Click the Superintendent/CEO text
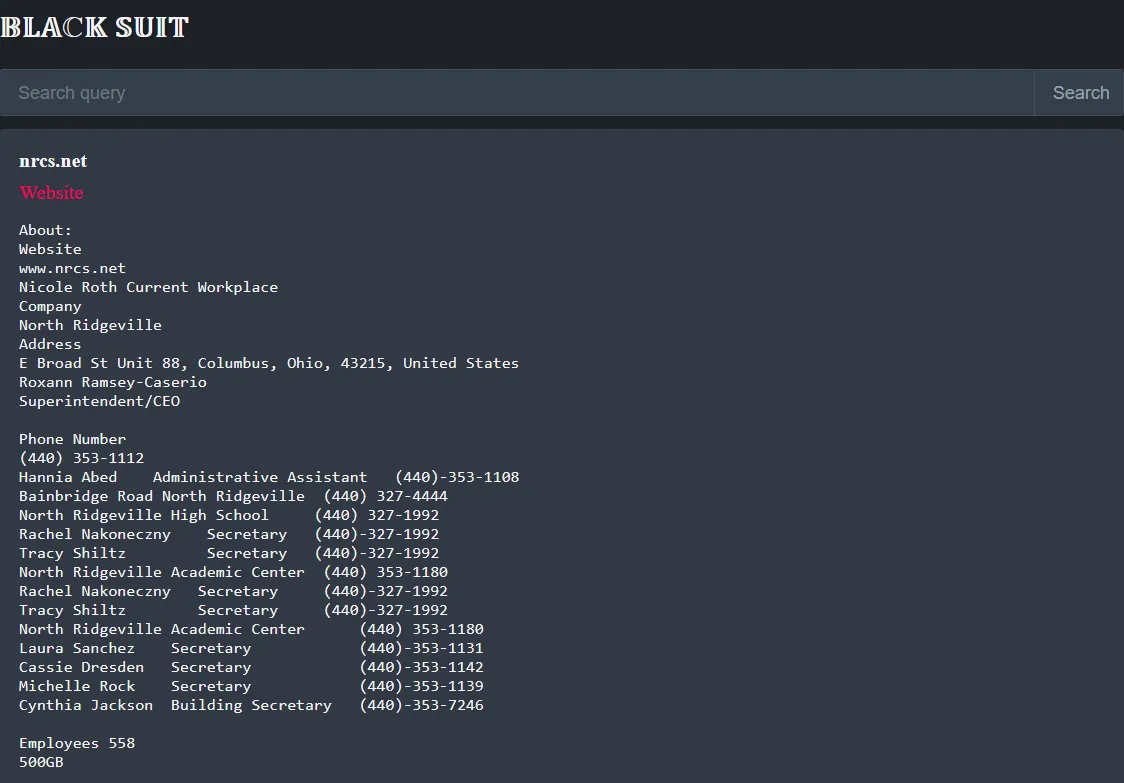Screen dimensions: 1124x783 (99, 401)
